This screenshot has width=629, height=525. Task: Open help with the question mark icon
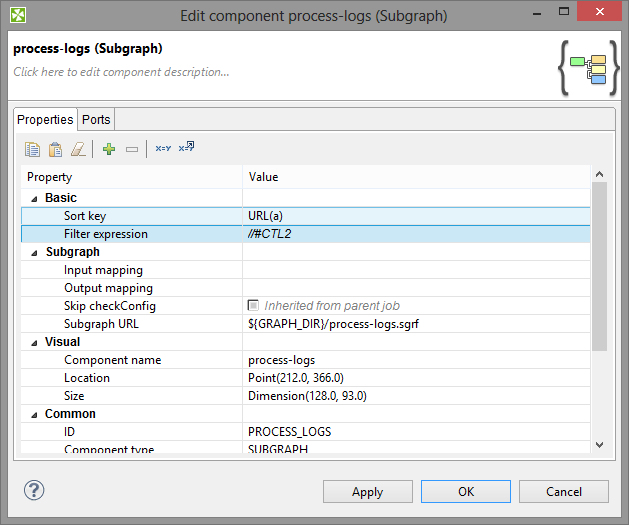pos(34,491)
